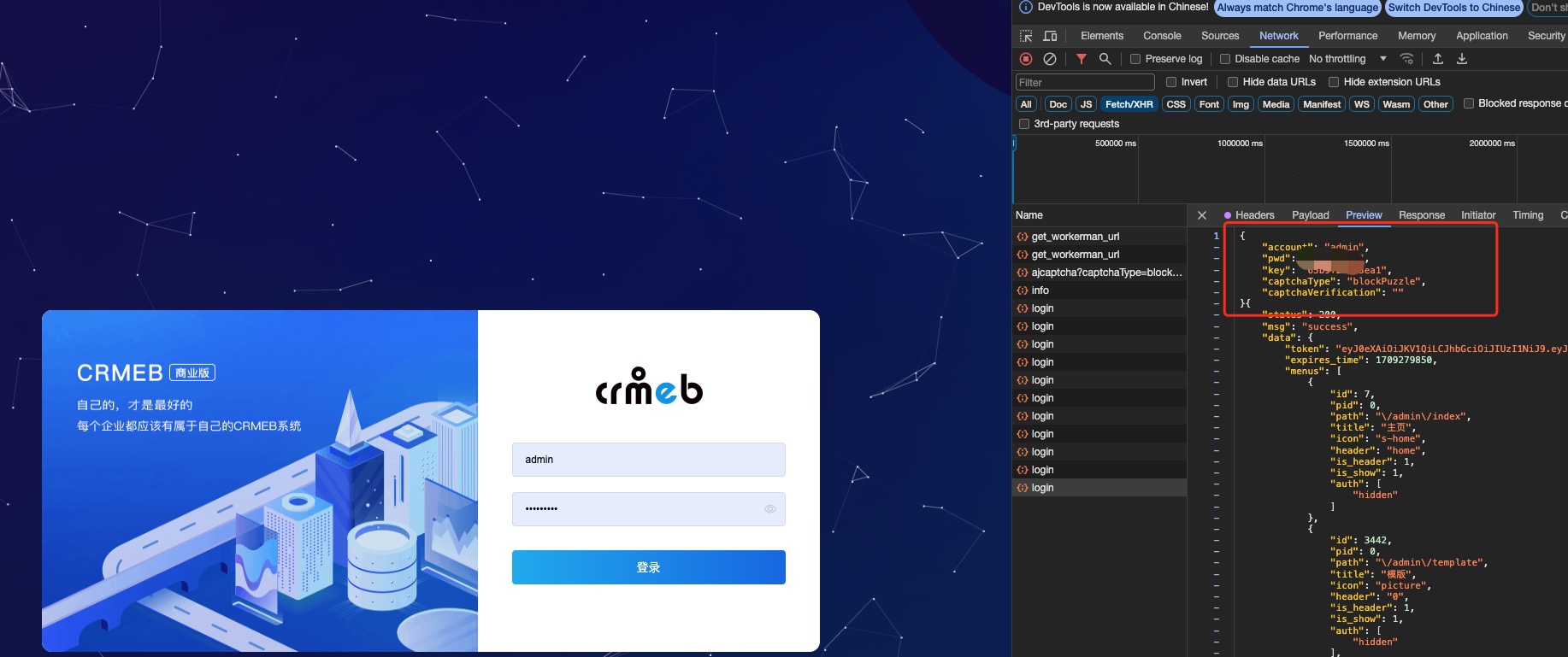The height and width of the screenshot is (657, 1568).
Task: Click the password input field
Action: (x=649, y=509)
